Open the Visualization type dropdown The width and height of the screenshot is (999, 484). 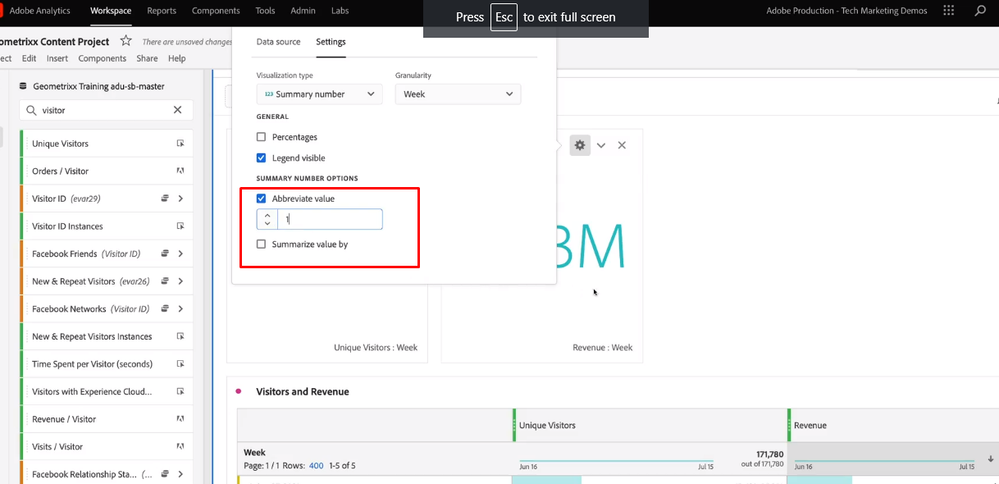(x=318, y=94)
